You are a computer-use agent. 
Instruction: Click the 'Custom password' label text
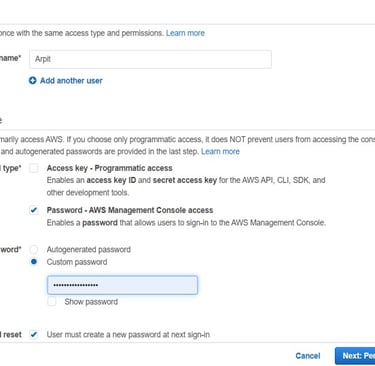click(x=77, y=262)
